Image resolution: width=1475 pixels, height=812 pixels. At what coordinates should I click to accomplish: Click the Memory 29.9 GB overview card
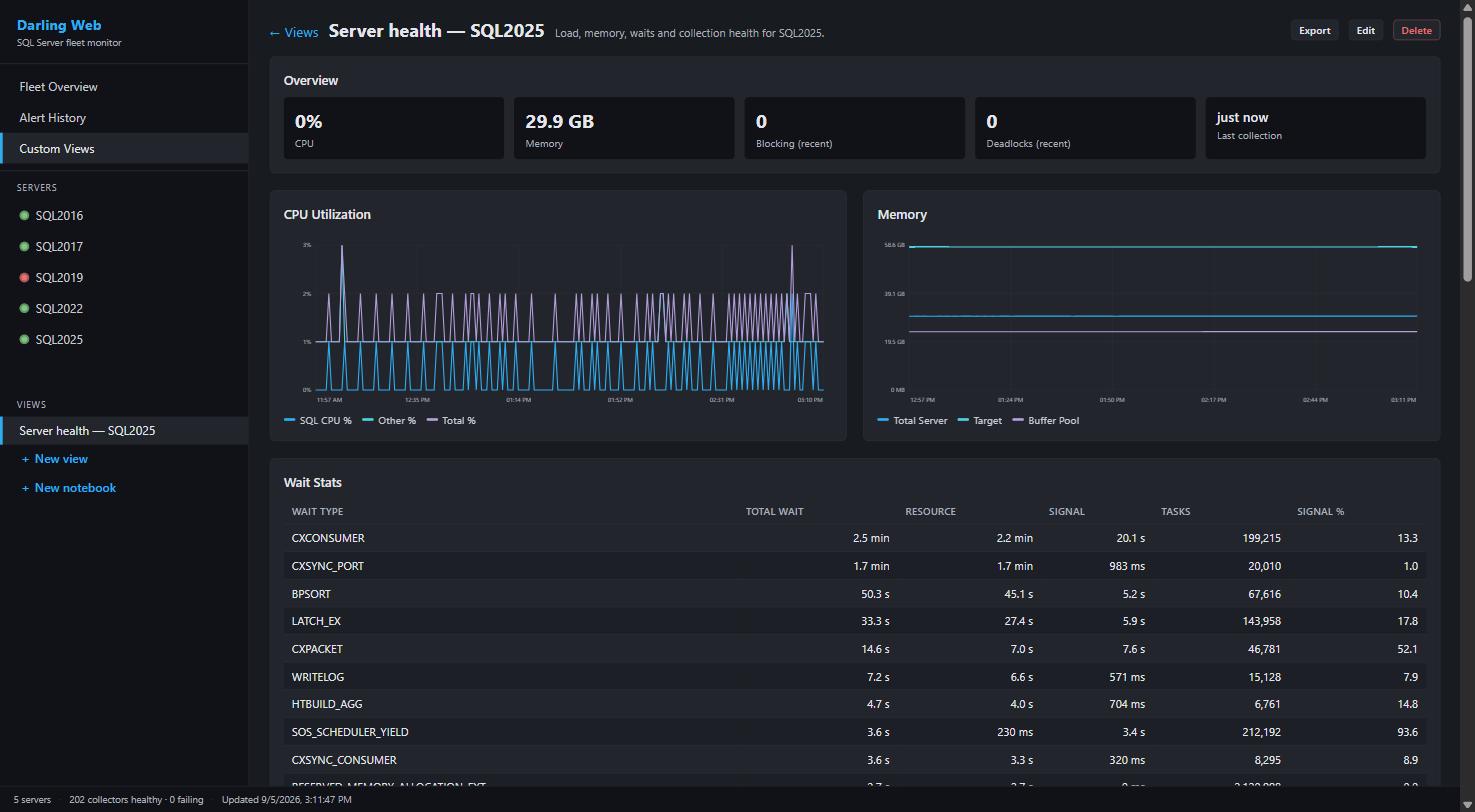(624, 128)
